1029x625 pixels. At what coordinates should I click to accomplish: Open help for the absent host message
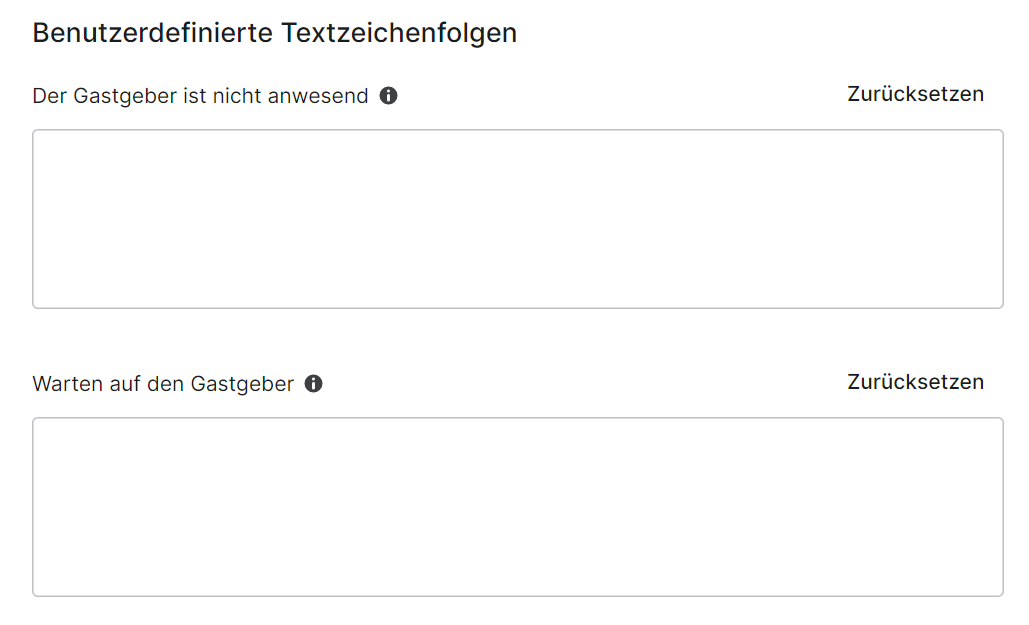pyautogui.click(x=388, y=96)
